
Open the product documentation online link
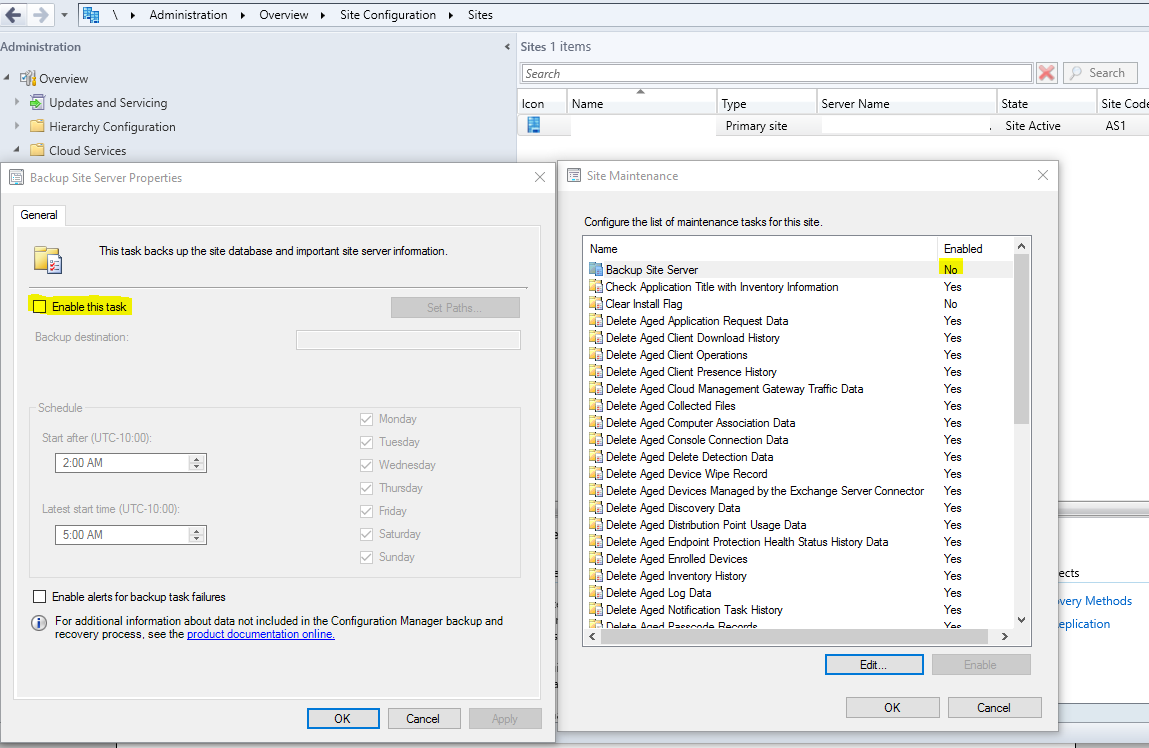[260, 634]
